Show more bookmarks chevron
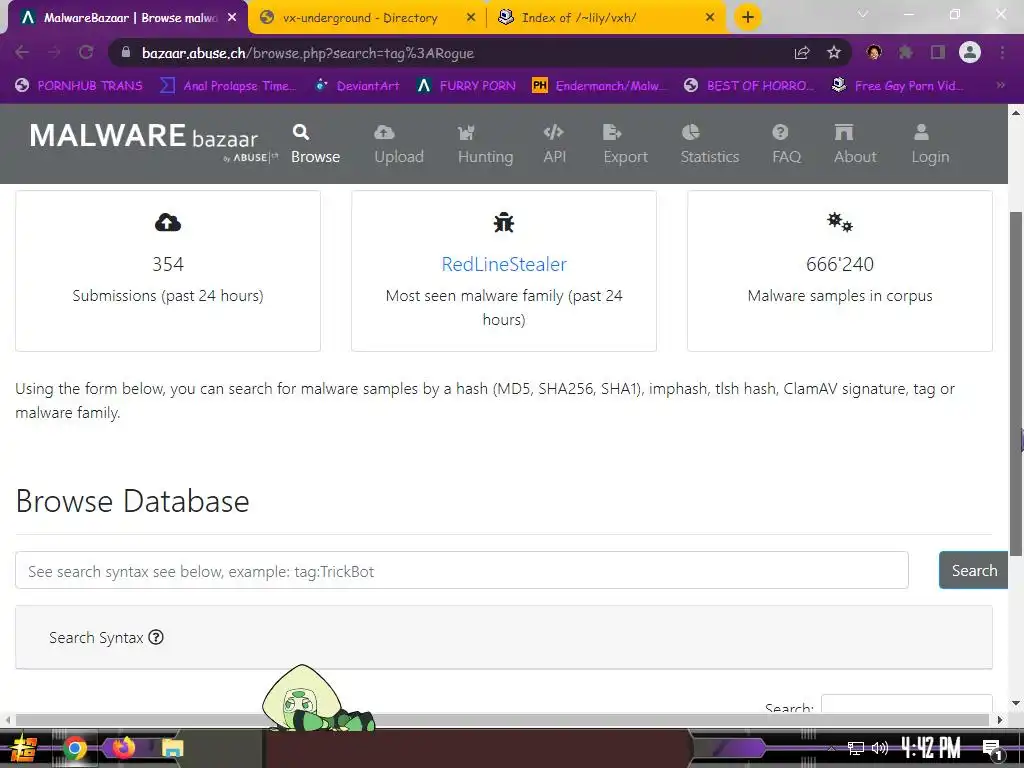1024x768 pixels. tap(1000, 85)
